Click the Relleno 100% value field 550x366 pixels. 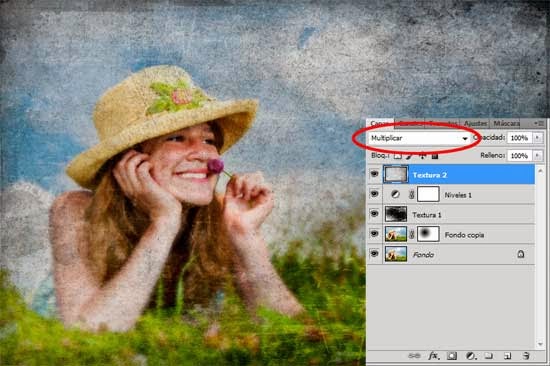[520, 155]
